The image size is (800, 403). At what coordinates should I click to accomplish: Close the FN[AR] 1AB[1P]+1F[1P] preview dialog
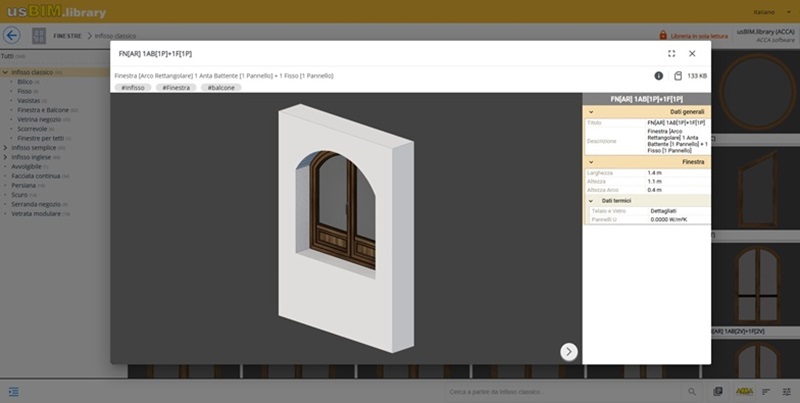click(x=692, y=54)
